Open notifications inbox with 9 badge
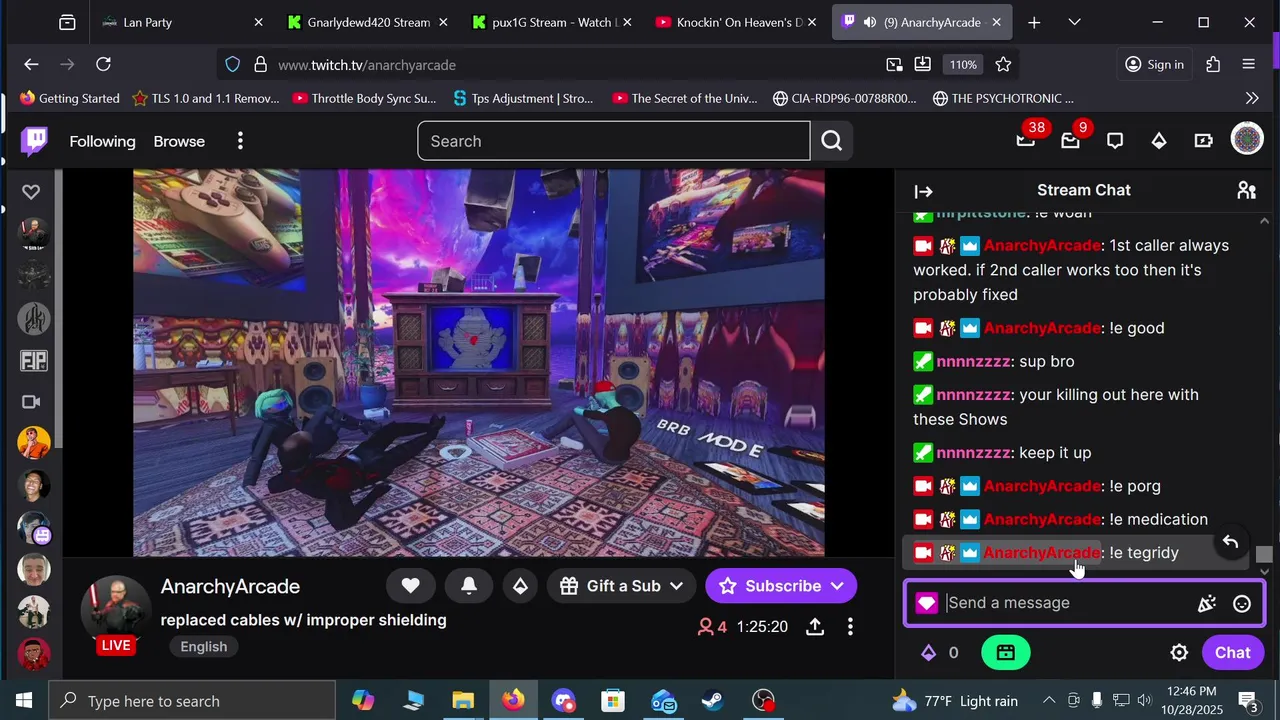Viewport: 1280px width, 720px height. click(1070, 141)
